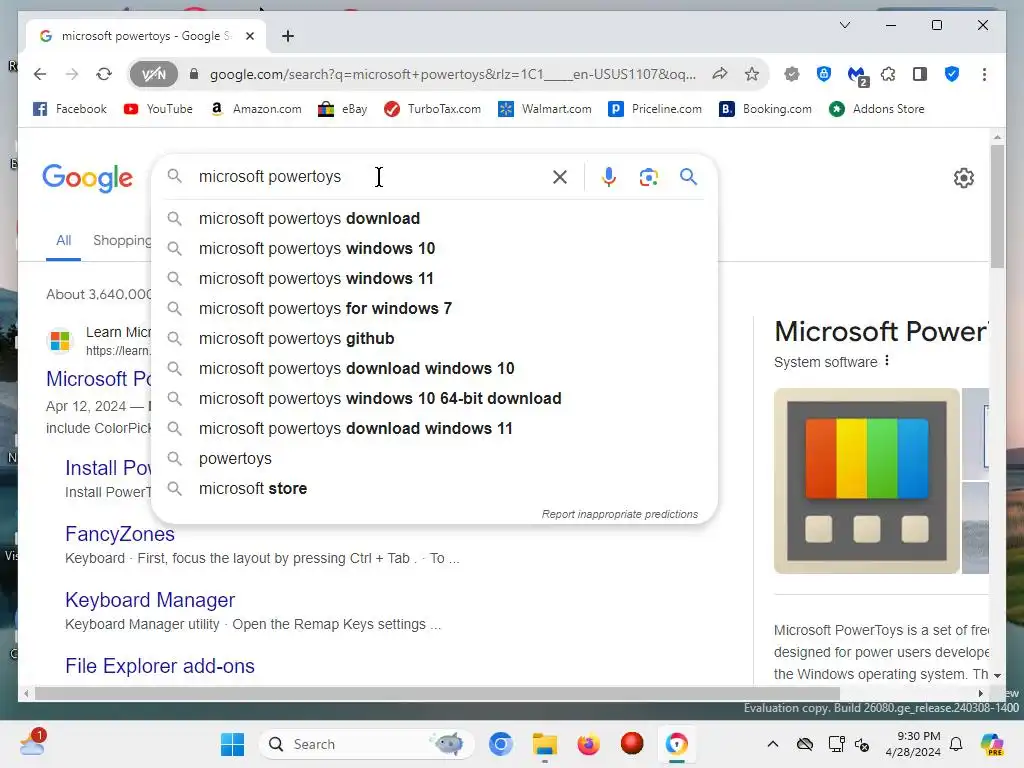Select suggestion 'microsoft powertoys windows 10'
The height and width of the screenshot is (768, 1024).
[434, 249]
